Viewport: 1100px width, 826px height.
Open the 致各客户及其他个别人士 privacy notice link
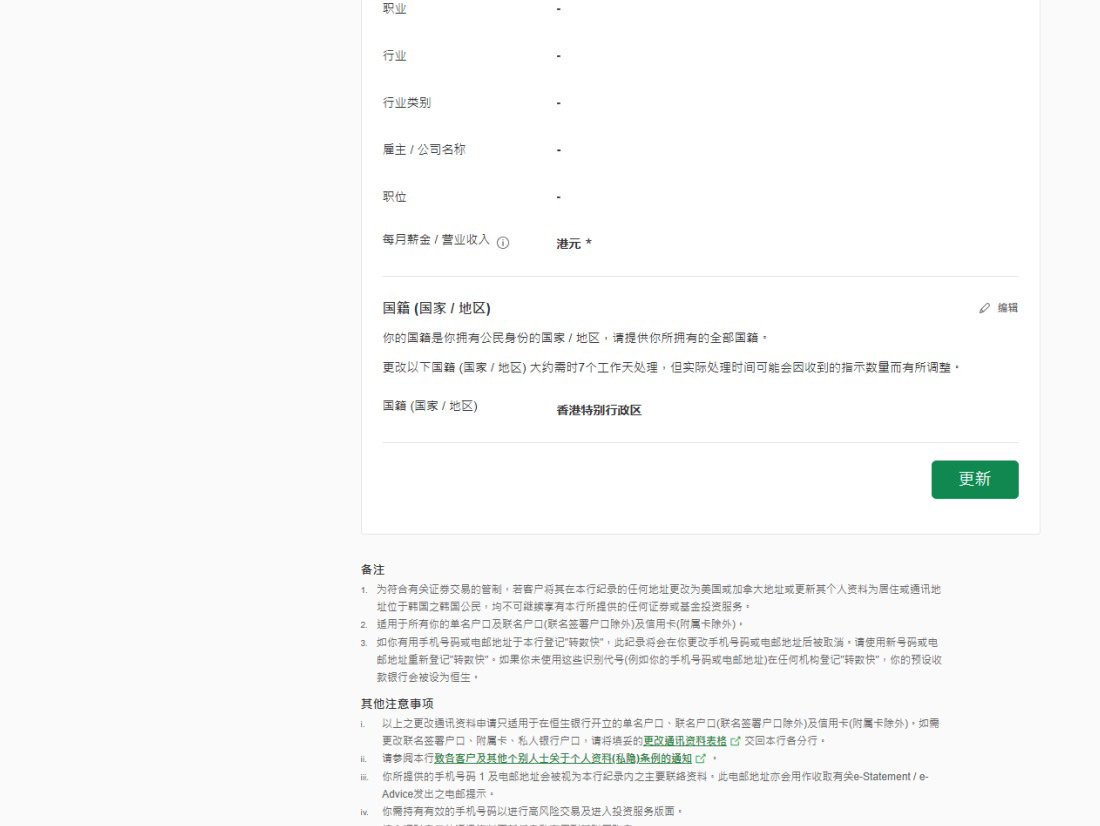(x=562, y=759)
